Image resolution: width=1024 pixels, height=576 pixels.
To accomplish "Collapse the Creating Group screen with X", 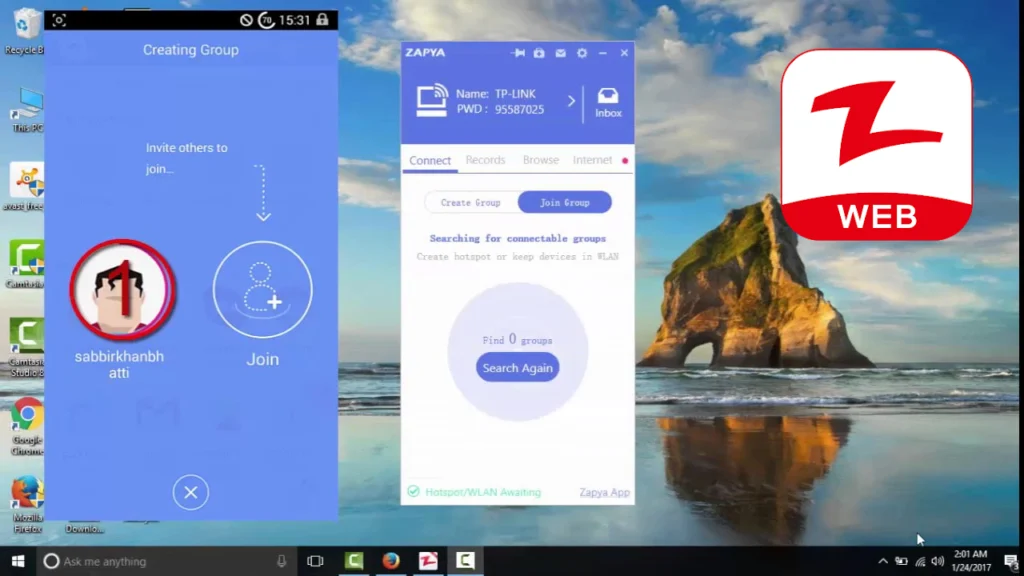I will coord(190,492).
